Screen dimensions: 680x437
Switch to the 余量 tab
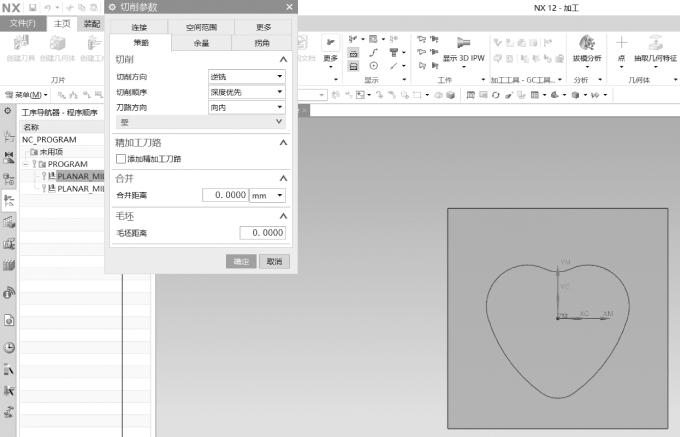point(201,43)
